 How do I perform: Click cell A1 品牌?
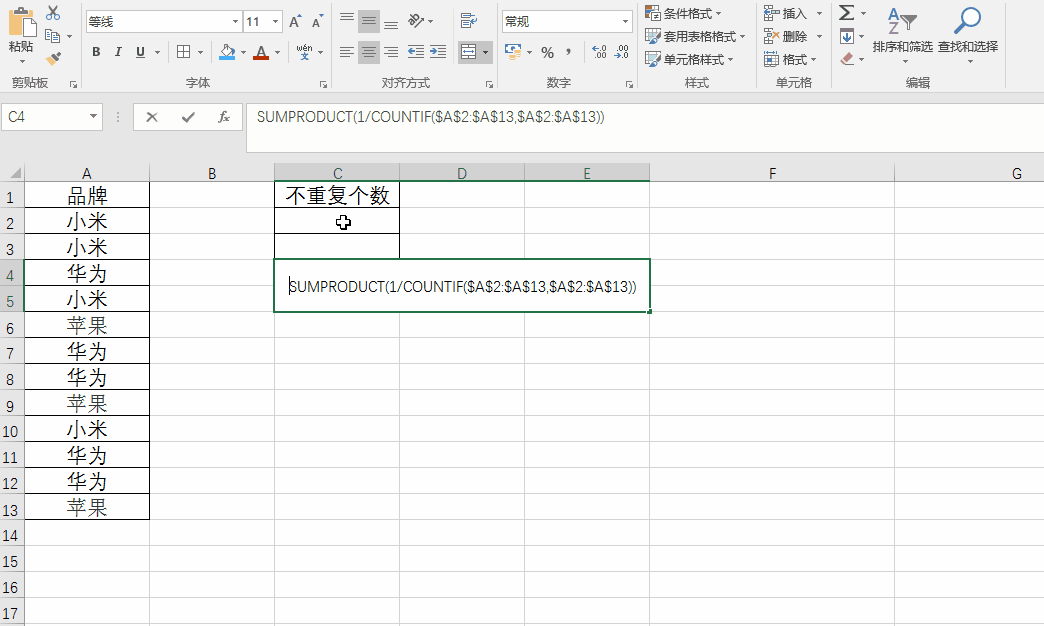click(x=87, y=195)
